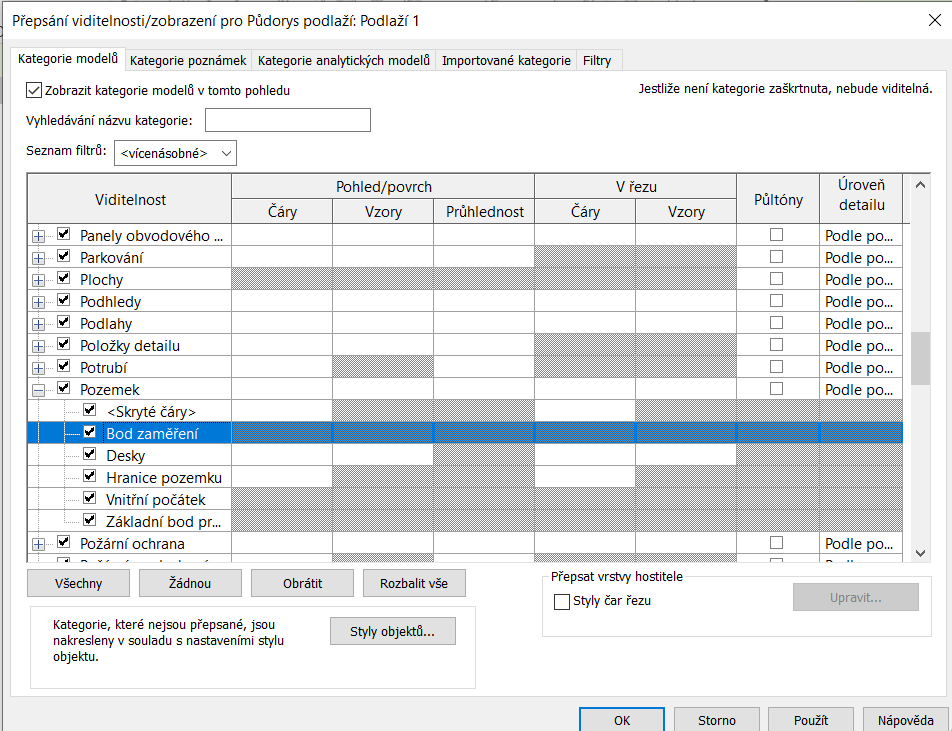Enable Půltóny checkbox for Parkování row
This screenshot has width=952, height=731.
pos(776,257)
